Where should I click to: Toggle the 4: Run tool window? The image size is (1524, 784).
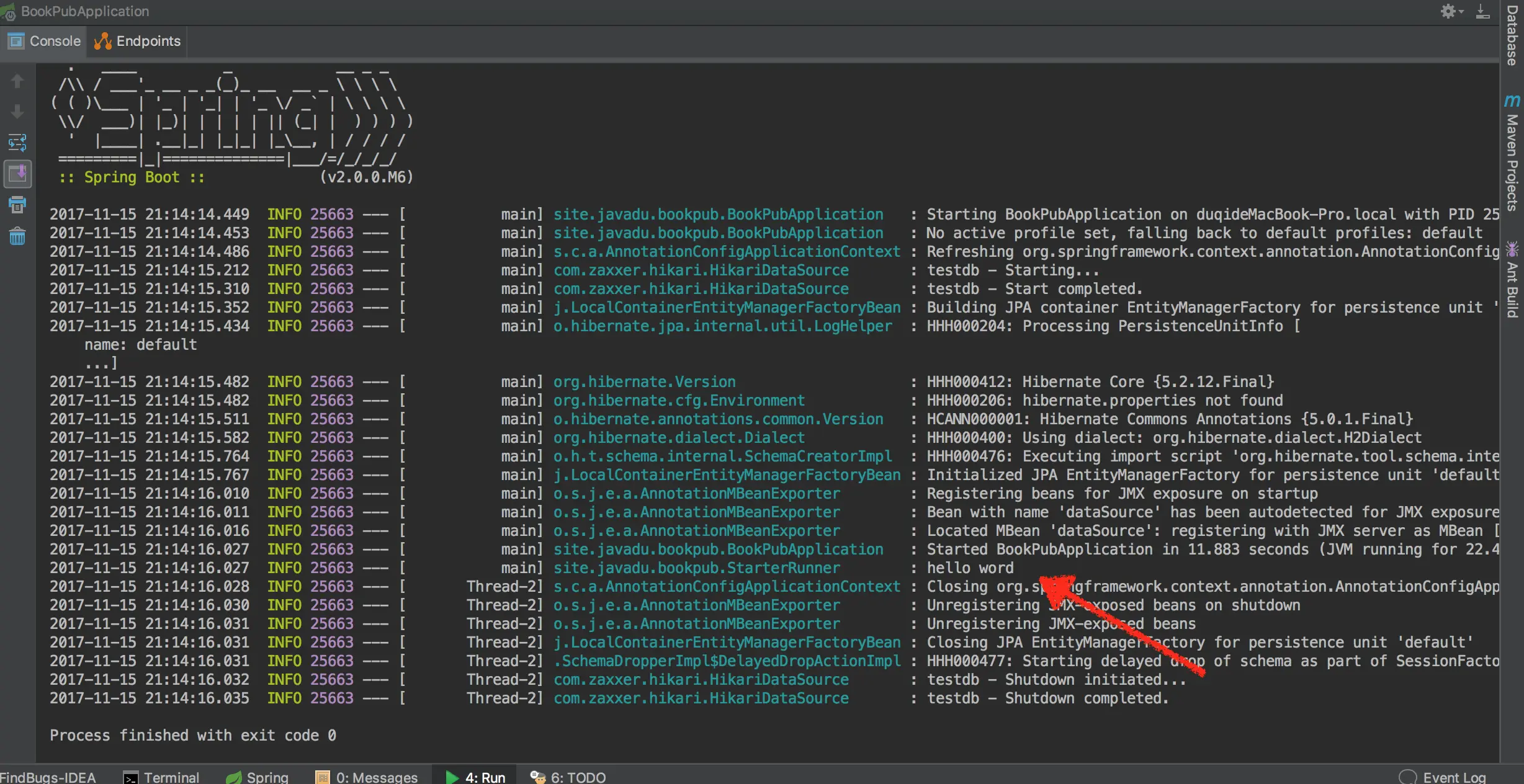(475, 777)
